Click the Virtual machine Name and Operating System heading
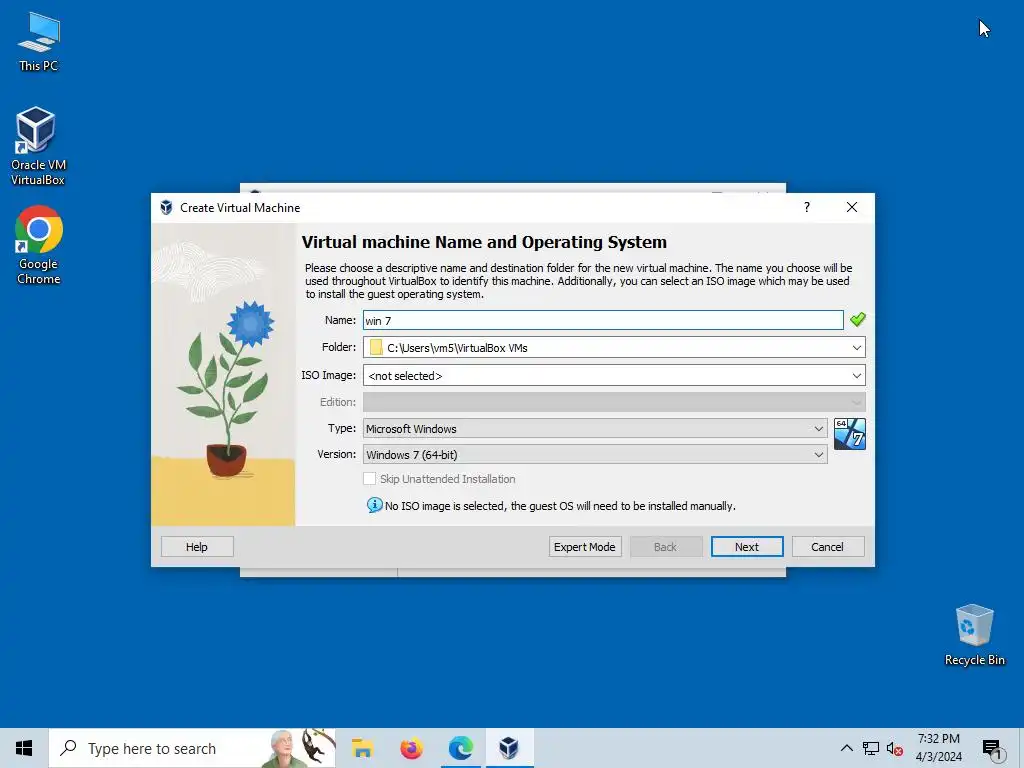The image size is (1024, 768). coord(484,242)
